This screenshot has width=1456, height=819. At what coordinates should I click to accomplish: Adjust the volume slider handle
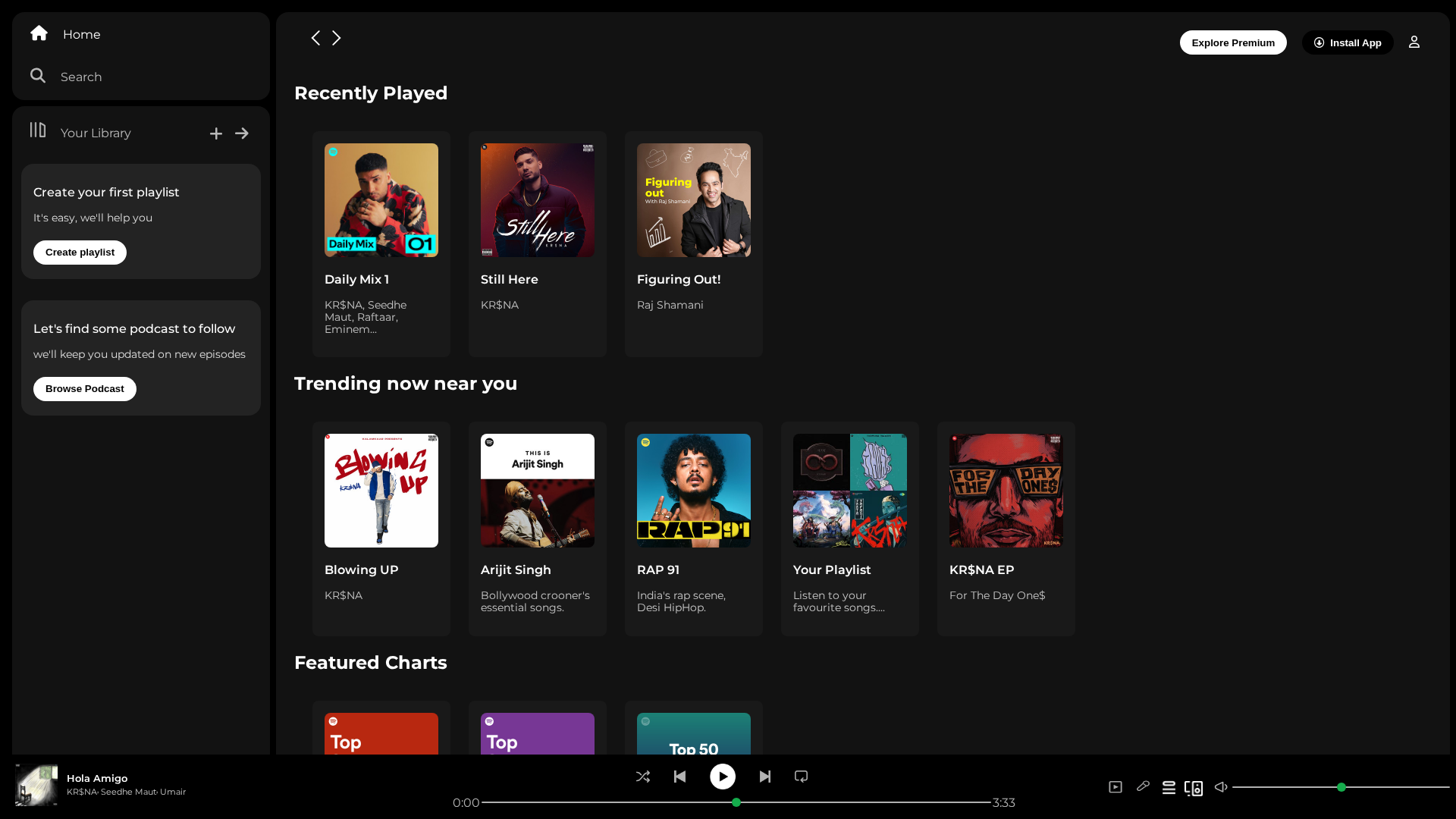[1341, 787]
